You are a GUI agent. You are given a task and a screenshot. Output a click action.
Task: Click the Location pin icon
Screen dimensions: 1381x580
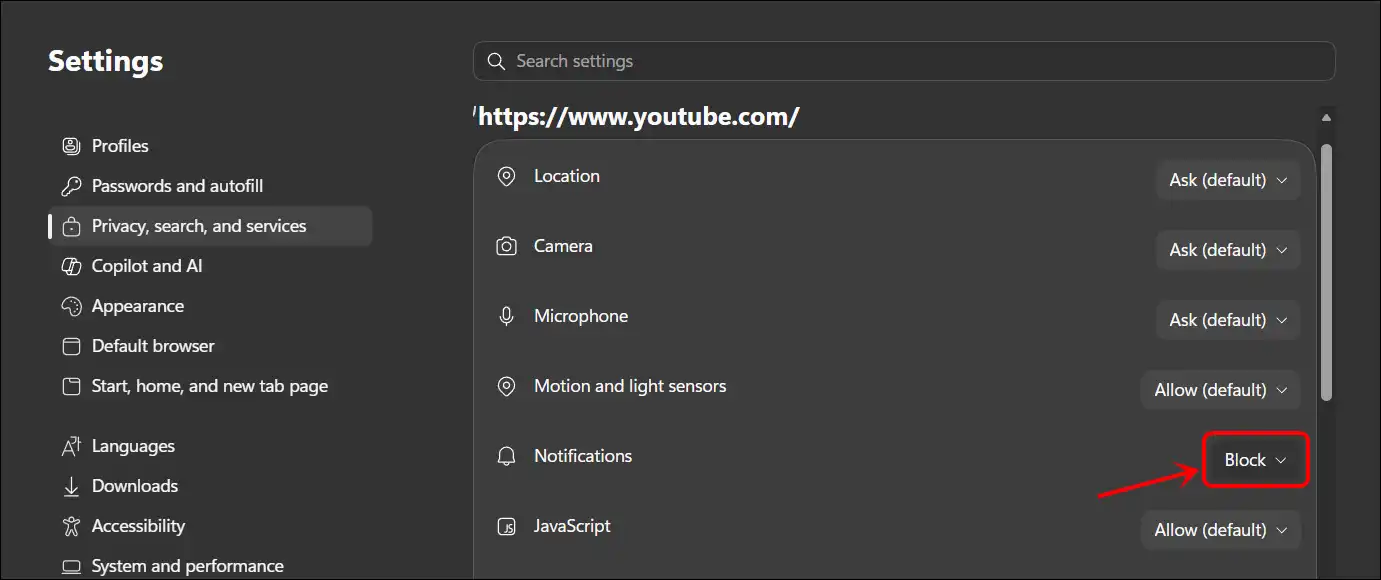(x=507, y=176)
